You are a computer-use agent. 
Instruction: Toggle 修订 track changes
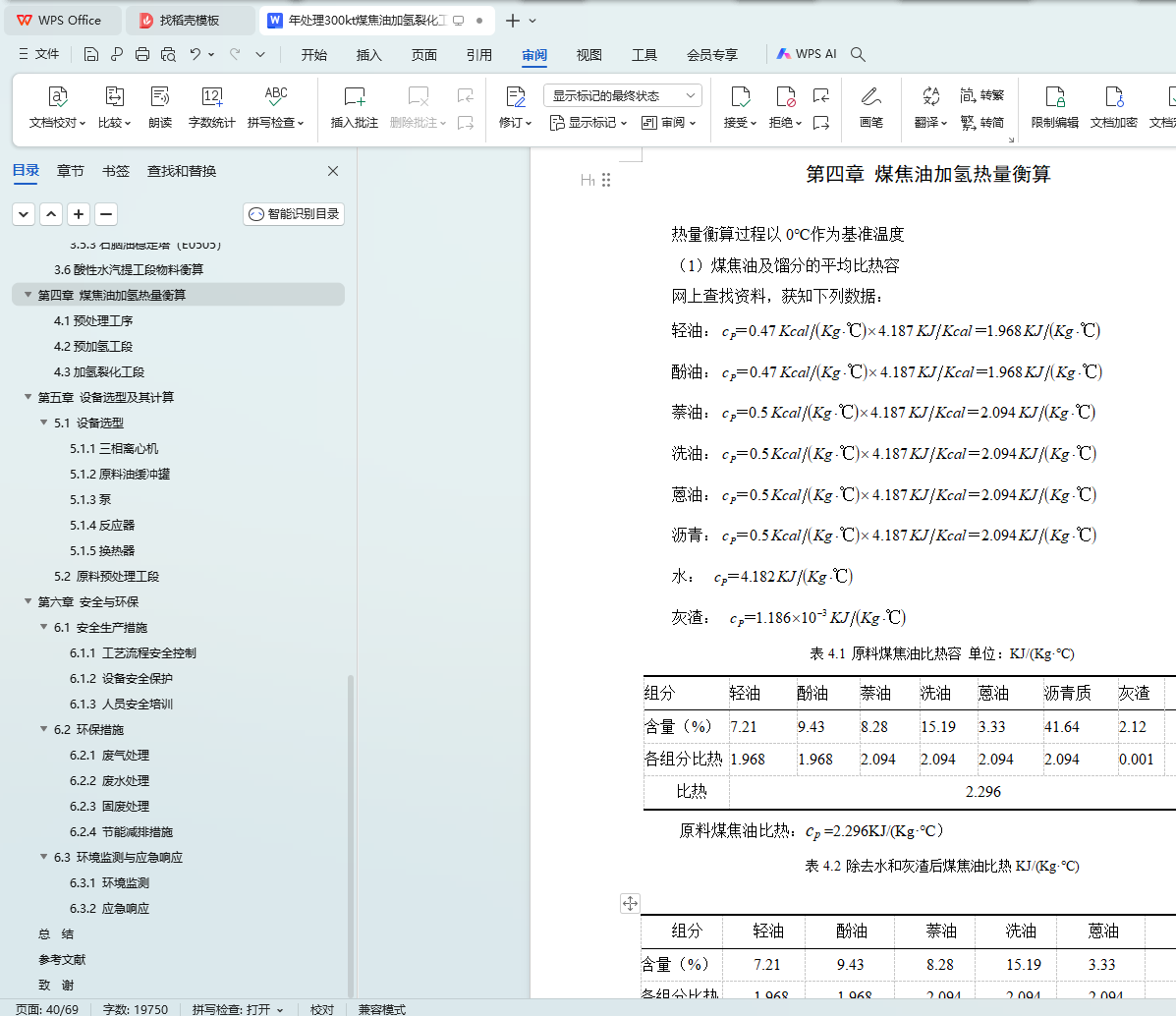(515, 106)
